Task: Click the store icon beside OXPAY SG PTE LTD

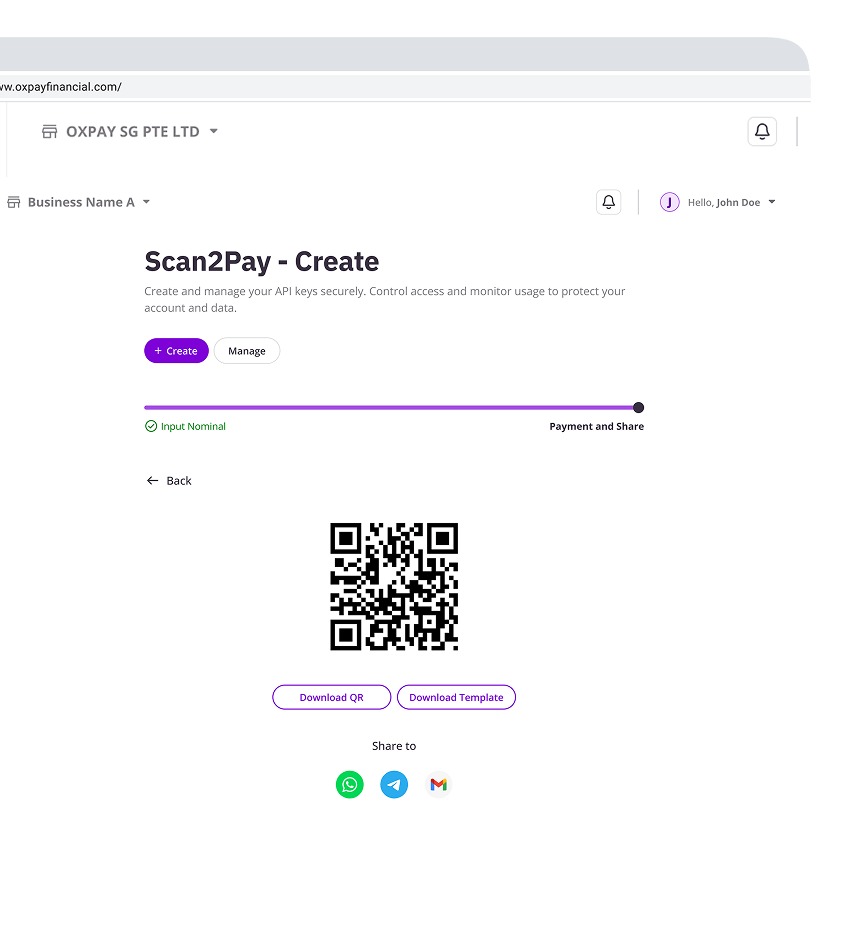Action: (49, 132)
